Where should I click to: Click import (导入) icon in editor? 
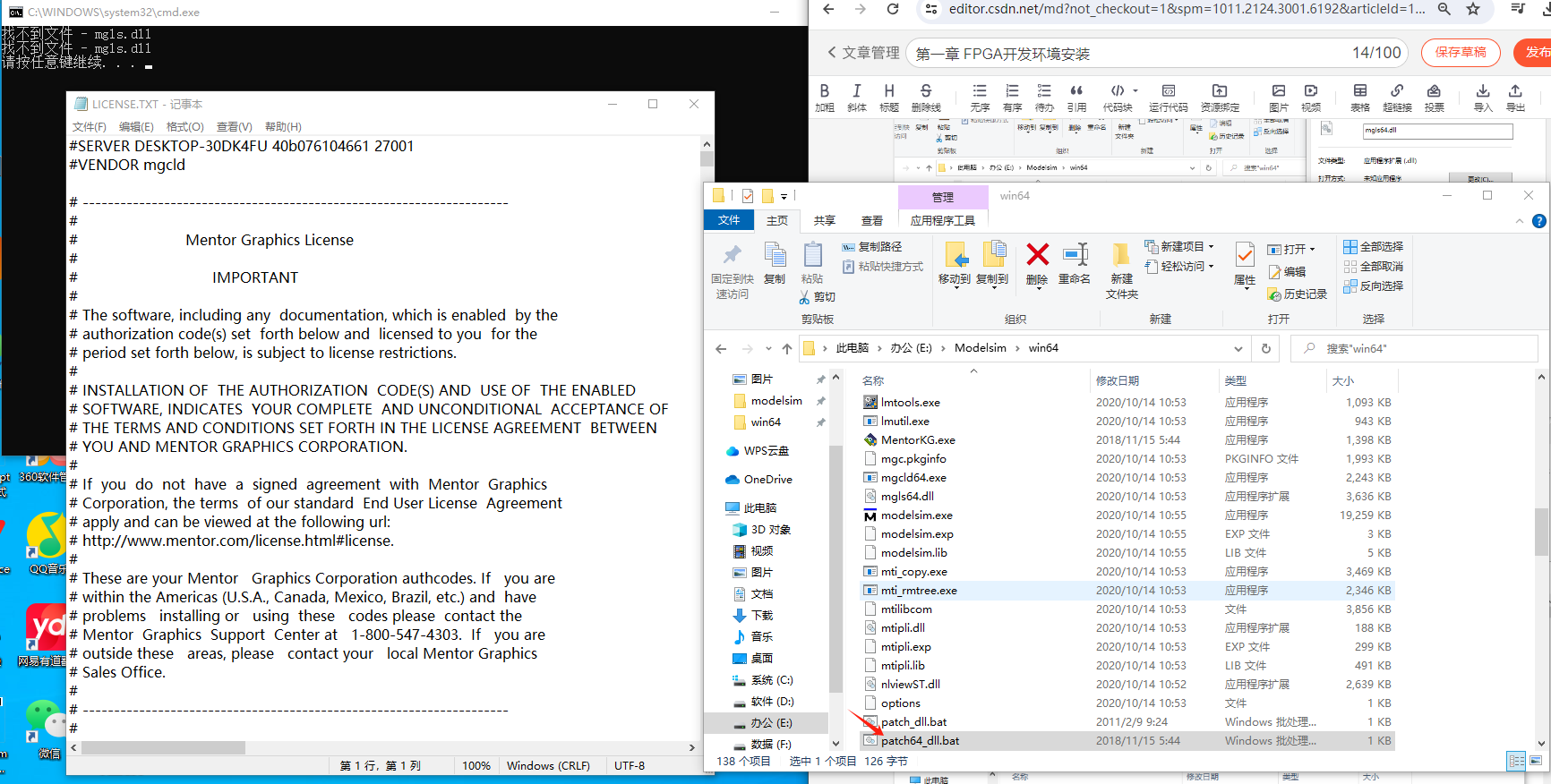point(1483,97)
